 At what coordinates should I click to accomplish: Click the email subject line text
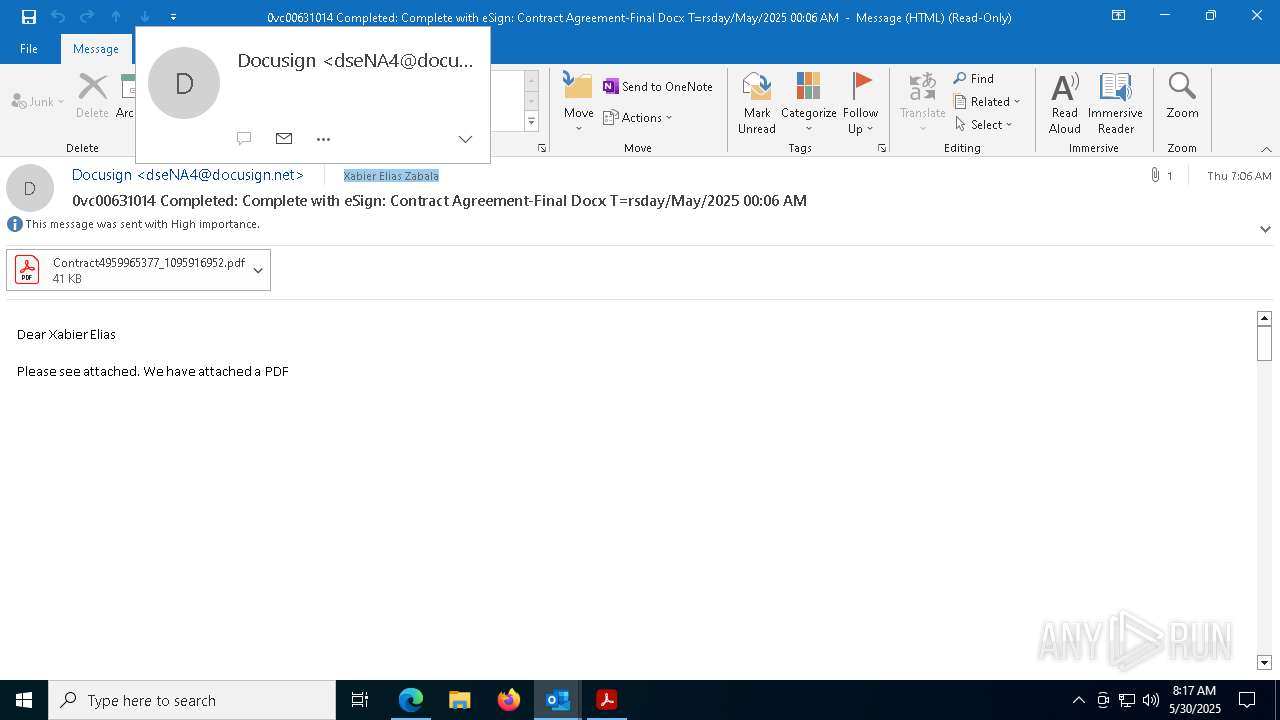click(x=439, y=200)
